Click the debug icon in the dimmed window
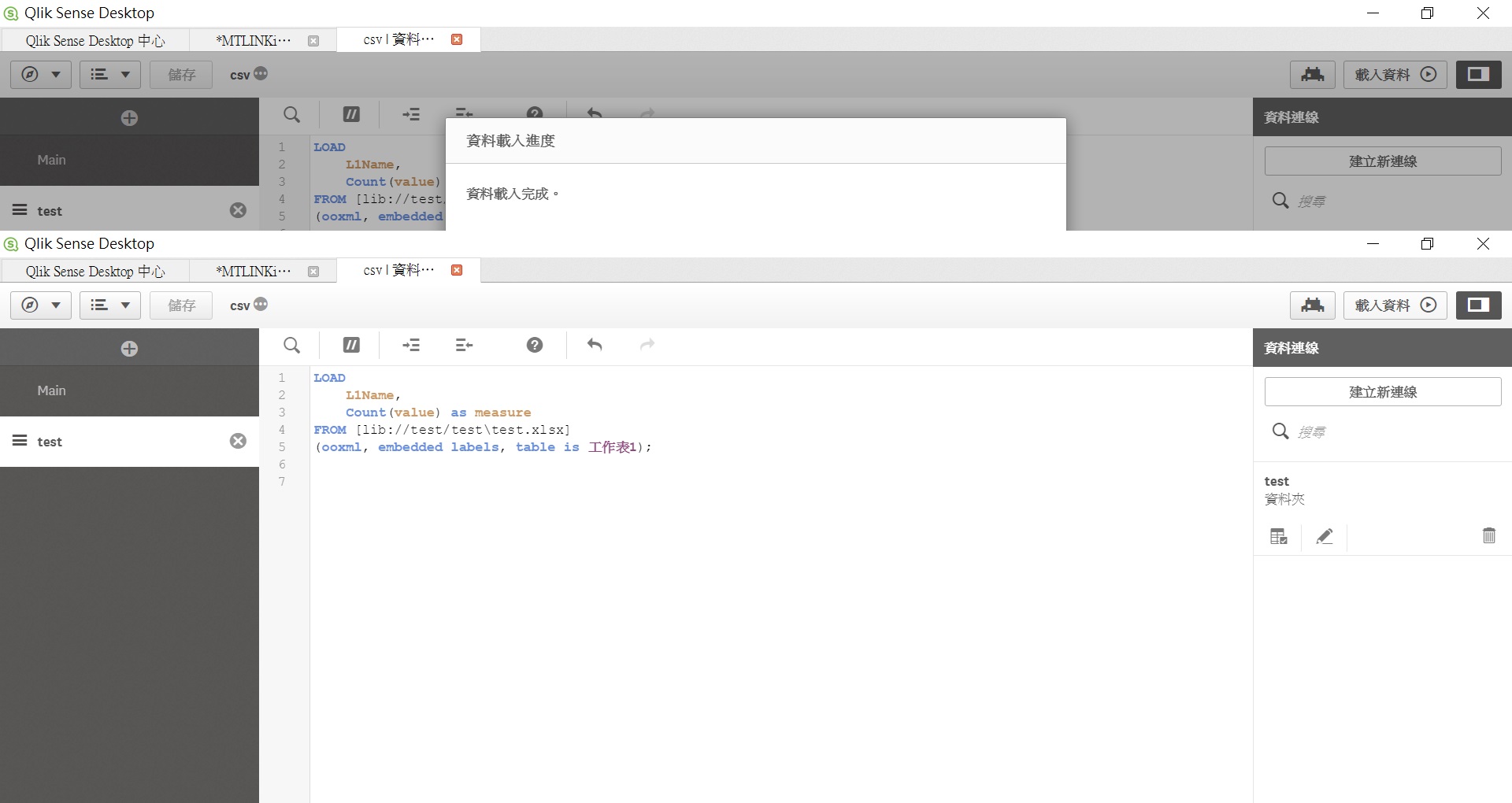The height and width of the screenshot is (803, 1512). 1312,74
